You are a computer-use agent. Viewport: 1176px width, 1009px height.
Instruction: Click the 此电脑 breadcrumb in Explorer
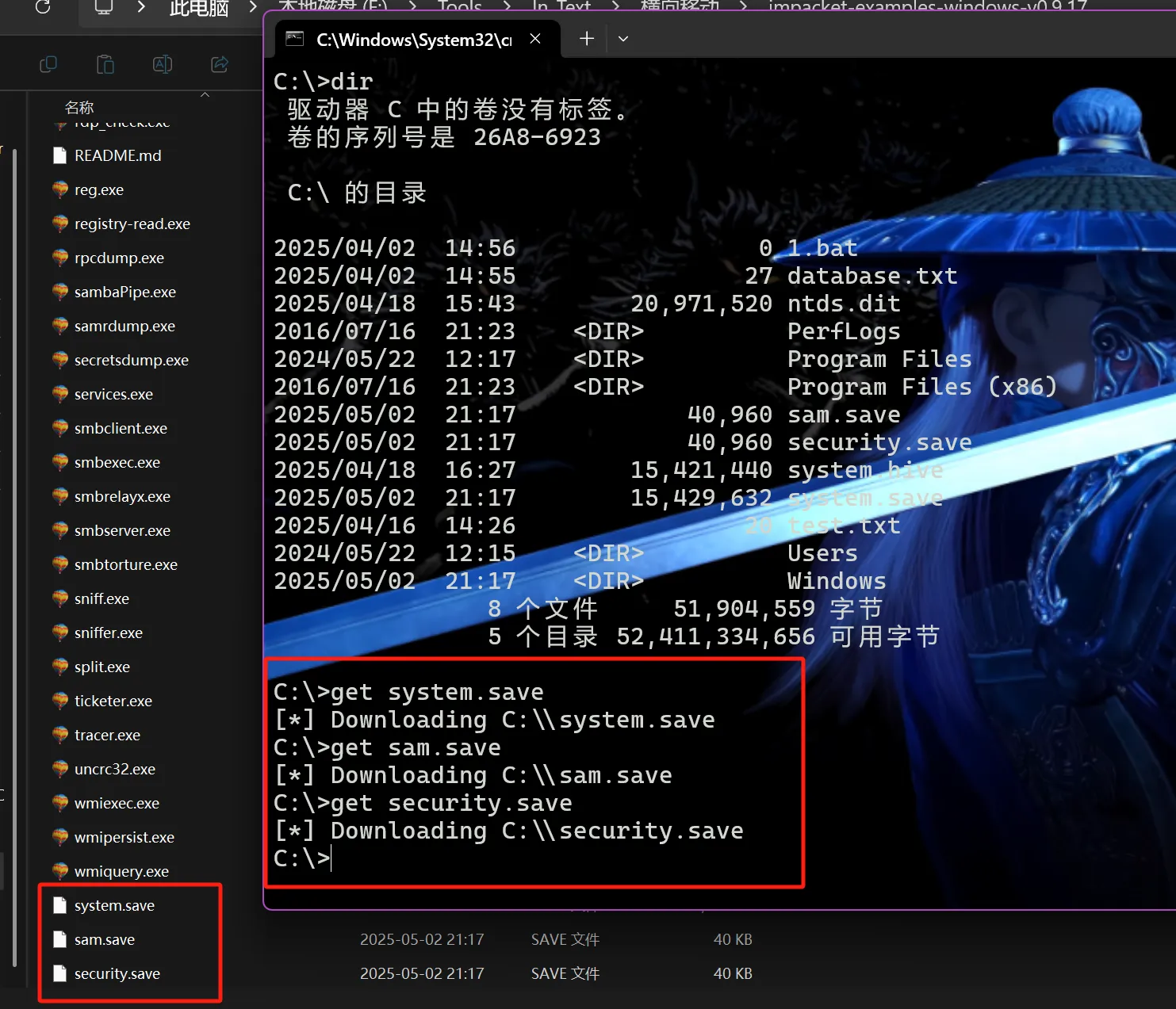click(x=199, y=9)
